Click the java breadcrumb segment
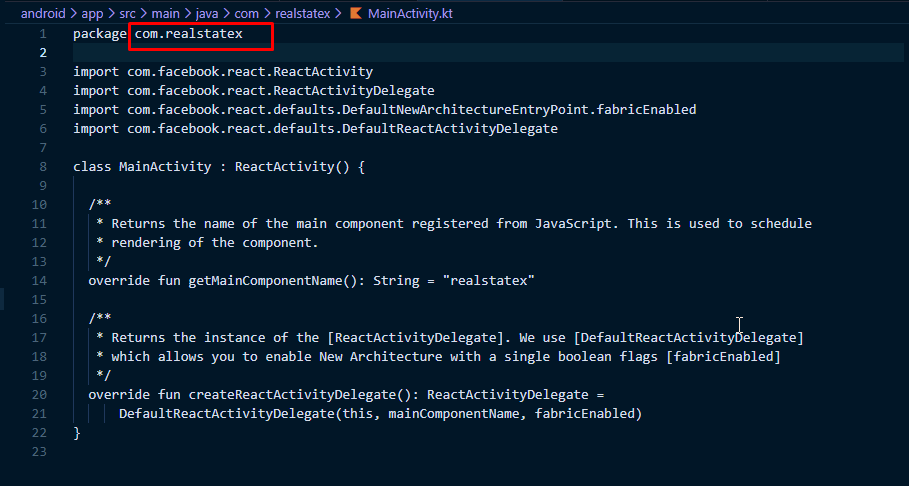The image size is (909, 486). [210, 14]
